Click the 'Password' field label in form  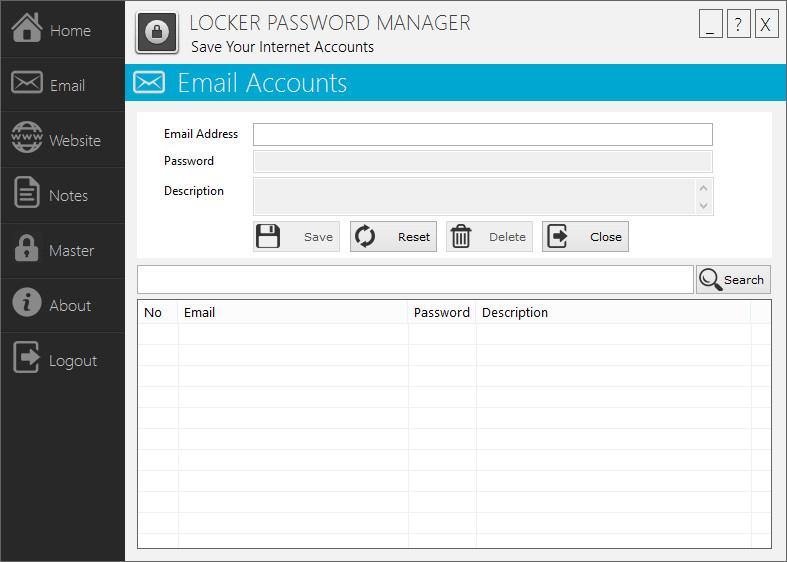(x=189, y=161)
